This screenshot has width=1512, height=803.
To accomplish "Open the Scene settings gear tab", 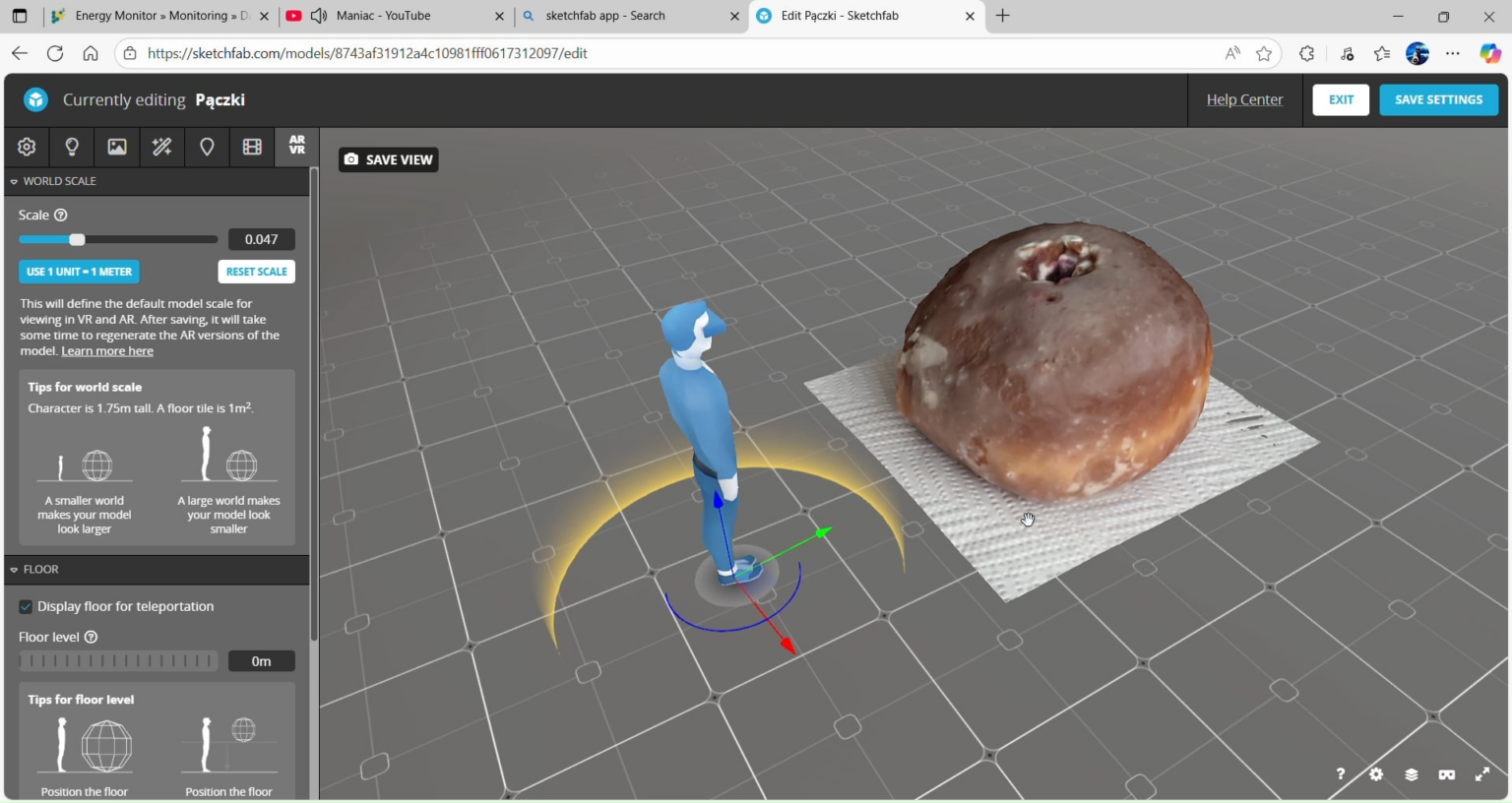I will (27, 147).
